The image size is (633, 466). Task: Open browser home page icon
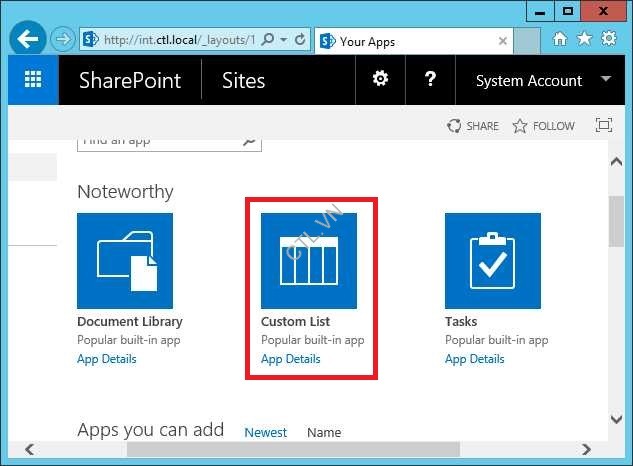click(560, 39)
